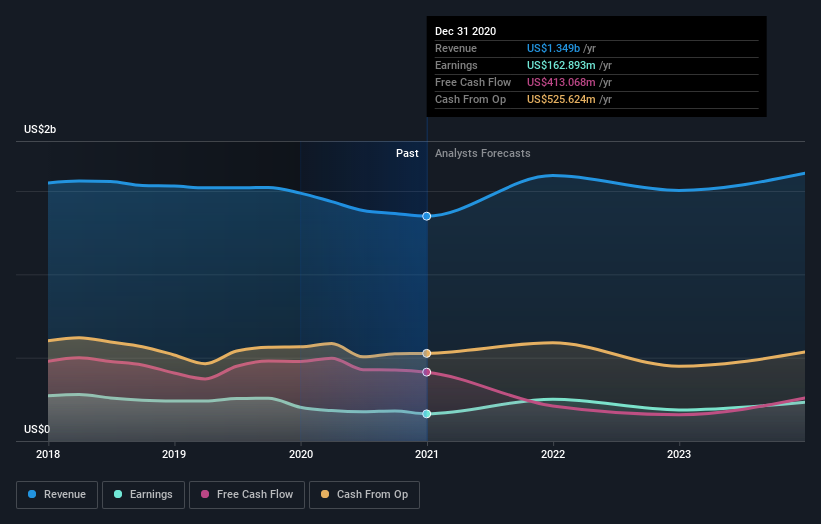This screenshot has height=524, width=821.
Task: Select the 2020 x-axis label
Action: click(301, 454)
